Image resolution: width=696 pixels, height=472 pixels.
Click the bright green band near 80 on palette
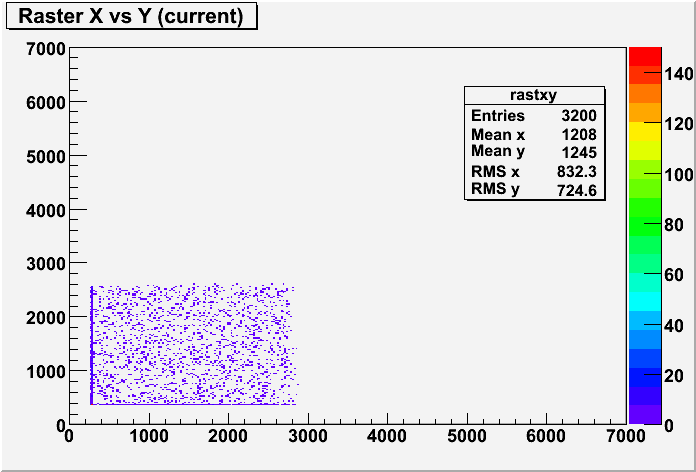pos(645,226)
